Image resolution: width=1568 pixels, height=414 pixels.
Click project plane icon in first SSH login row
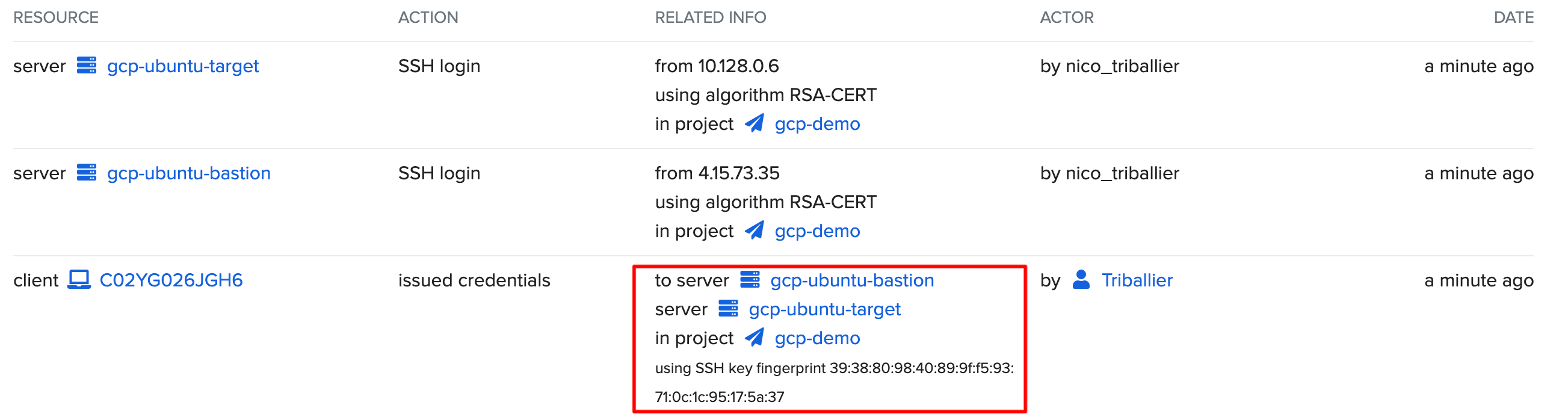[x=755, y=123]
